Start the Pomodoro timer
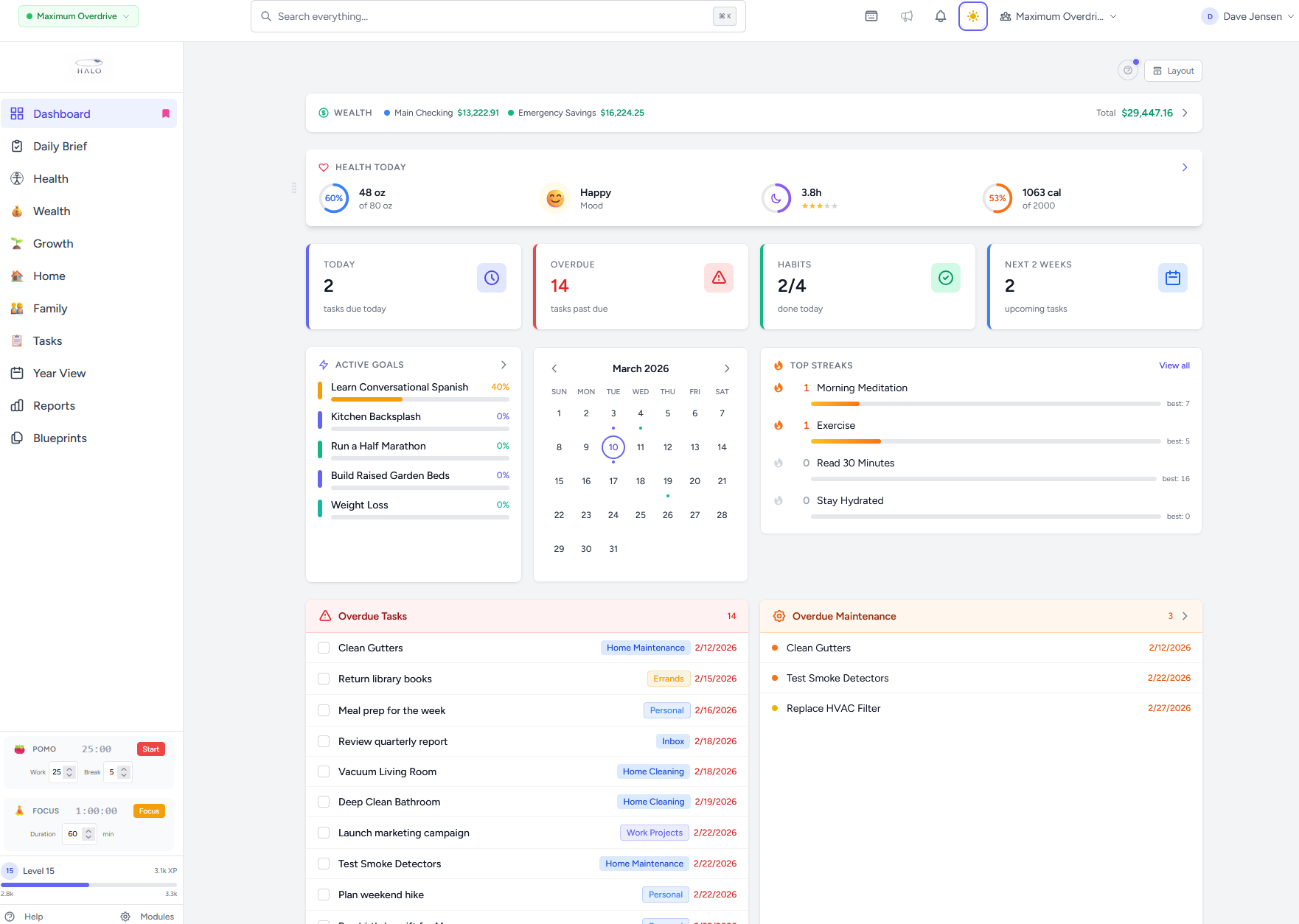 click(x=150, y=749)
